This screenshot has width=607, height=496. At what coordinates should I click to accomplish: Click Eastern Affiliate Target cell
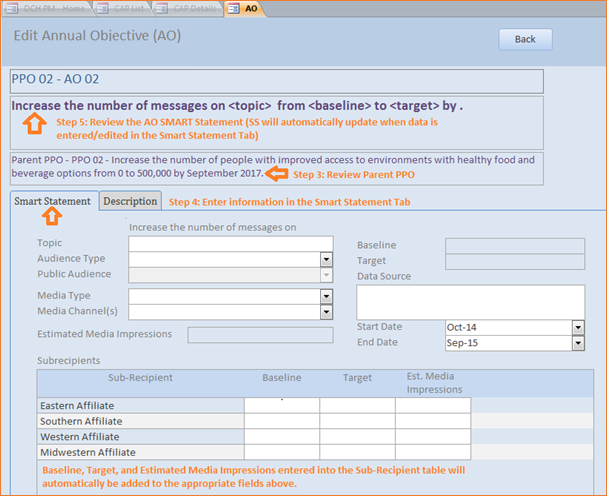[358, 405]
